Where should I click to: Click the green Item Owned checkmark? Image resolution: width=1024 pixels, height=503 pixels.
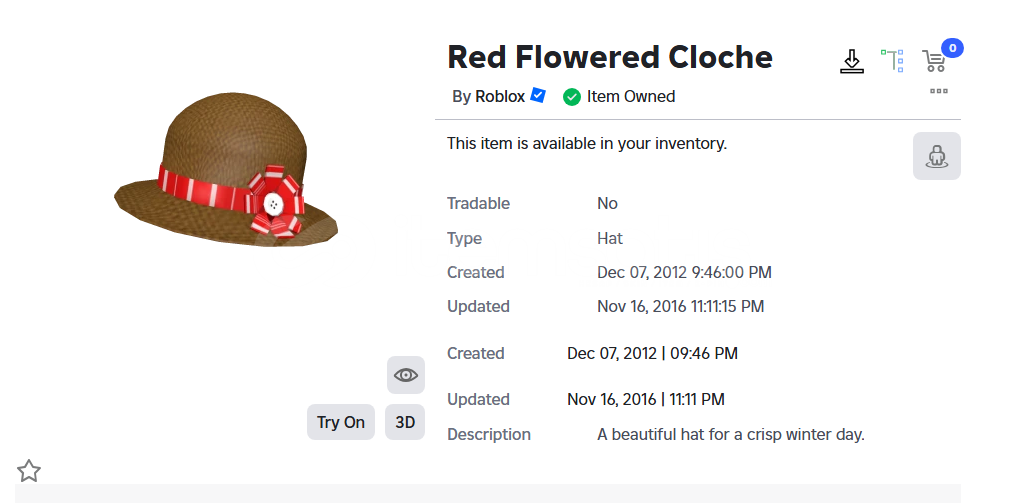571,97
